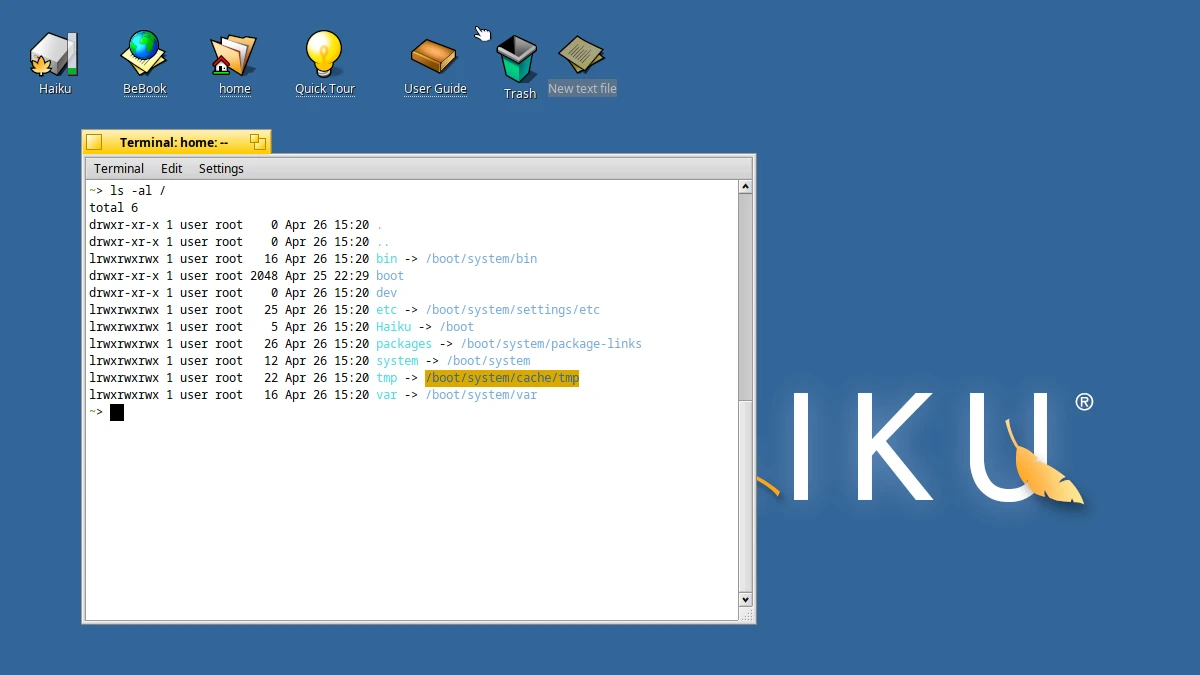Screen dimensions: 1200x675
Task: Click the scrollbar up arrow in Terminal
Action: tap(745, 185)
